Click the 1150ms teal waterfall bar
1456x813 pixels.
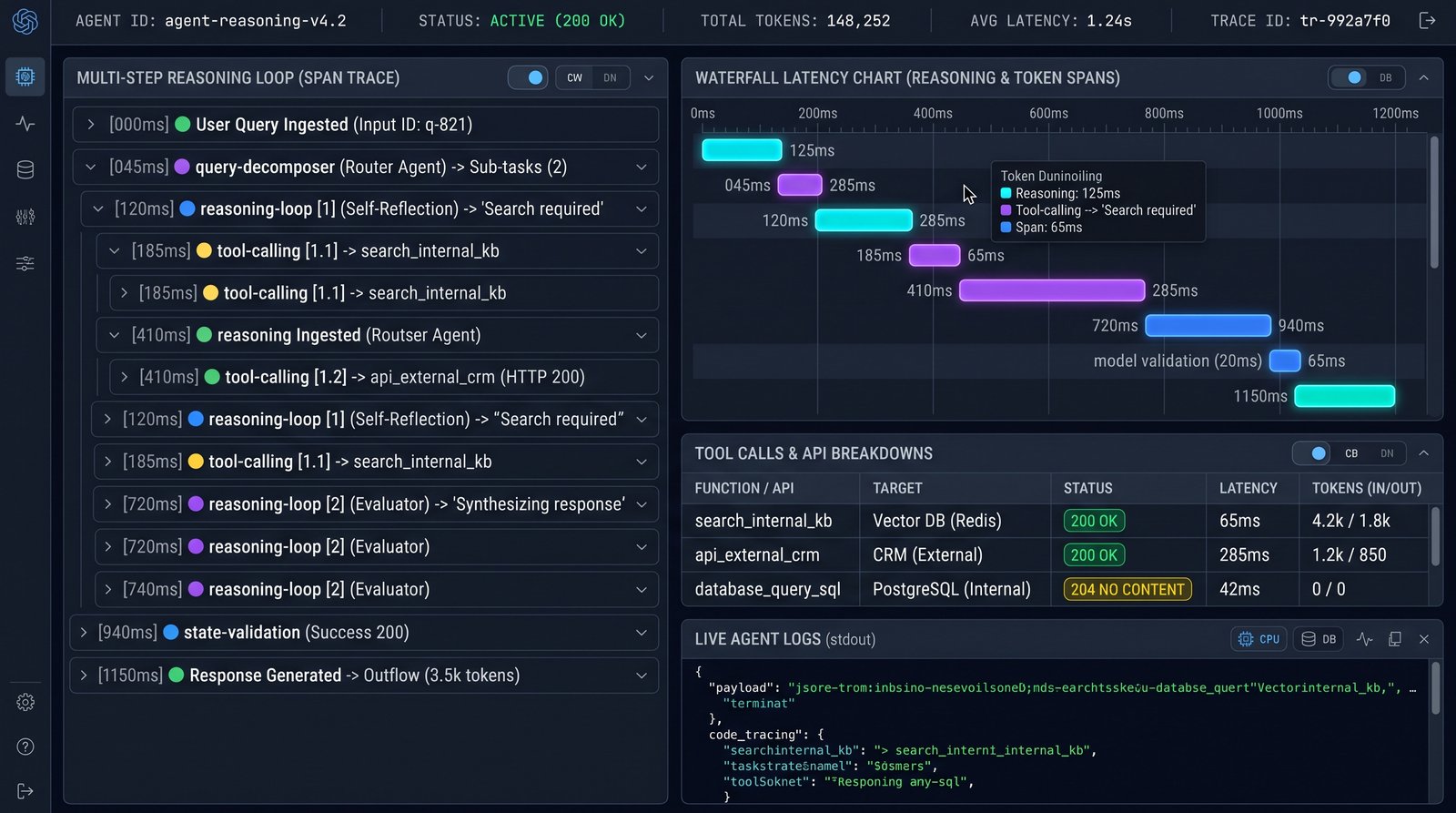(1344, 396)
